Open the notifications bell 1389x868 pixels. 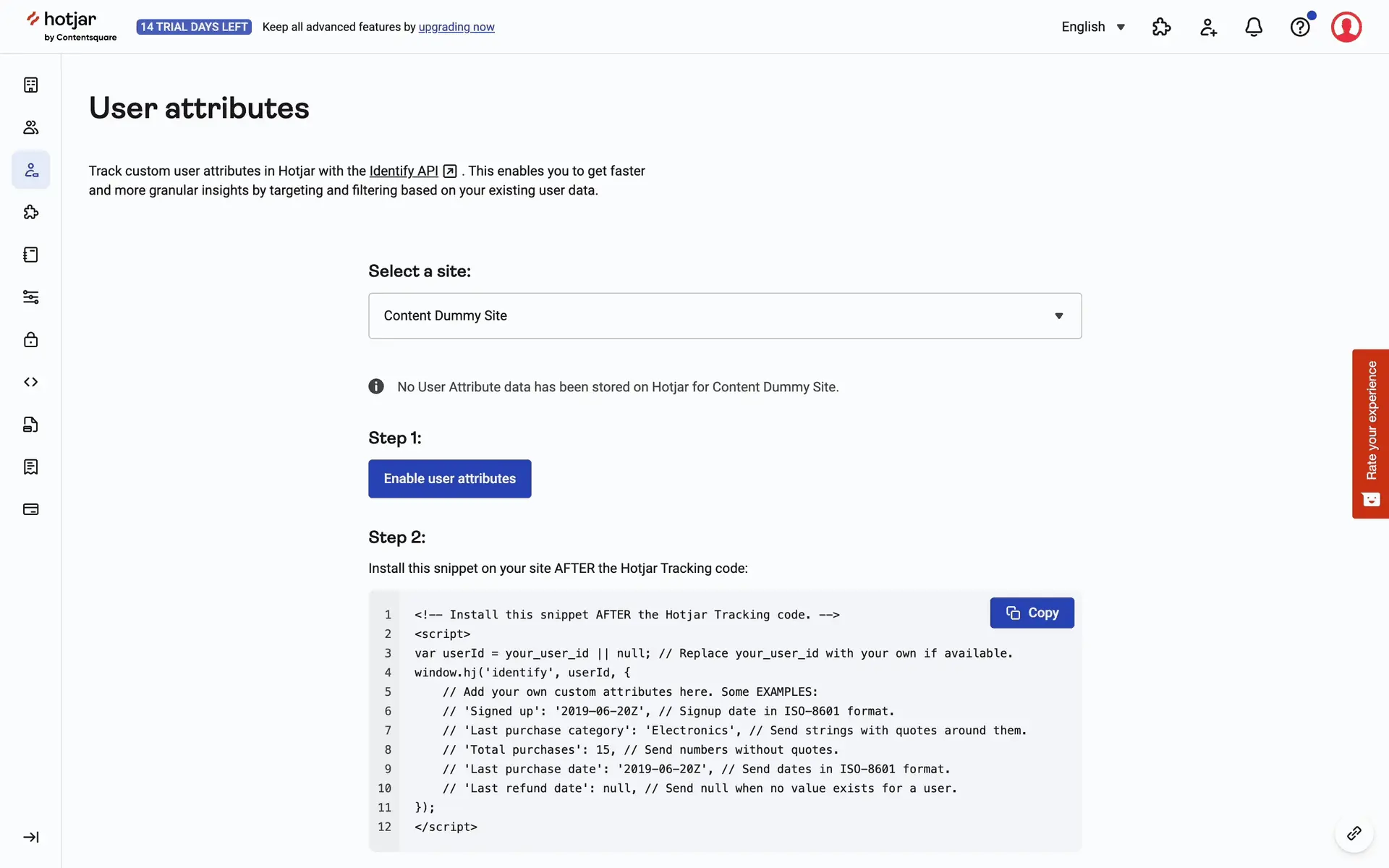(x=1254, y=27)
